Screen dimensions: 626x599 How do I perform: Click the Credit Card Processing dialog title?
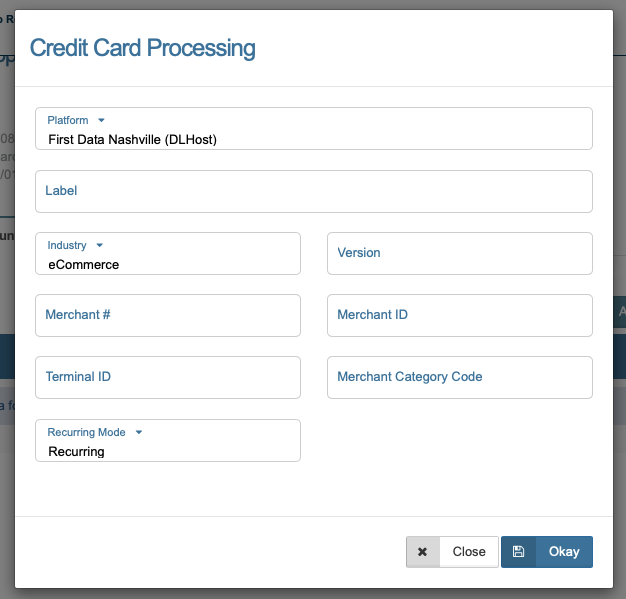pyautogui.click(x=142, y=48)
